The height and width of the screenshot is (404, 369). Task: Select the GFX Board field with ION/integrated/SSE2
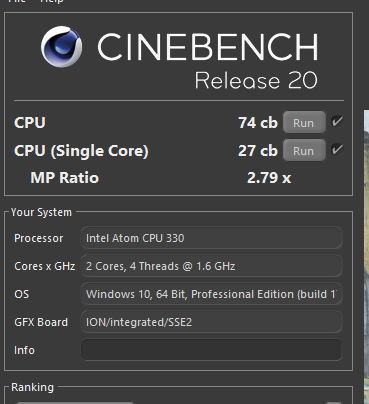(x=212, y=322)
